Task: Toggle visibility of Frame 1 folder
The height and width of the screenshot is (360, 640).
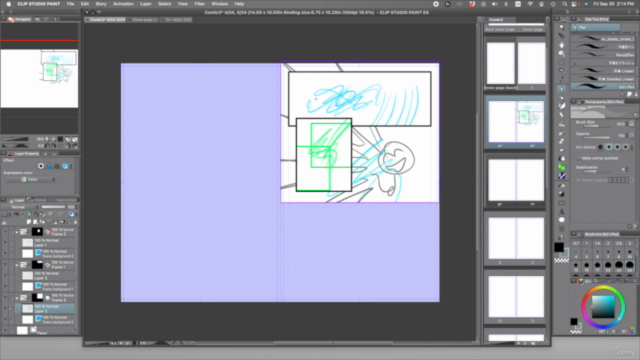Action: [x=4, y=264]
